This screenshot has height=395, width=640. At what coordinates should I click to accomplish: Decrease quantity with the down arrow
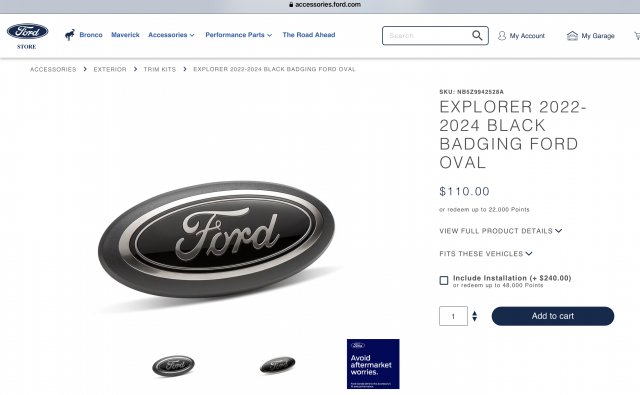pos(474,319)
